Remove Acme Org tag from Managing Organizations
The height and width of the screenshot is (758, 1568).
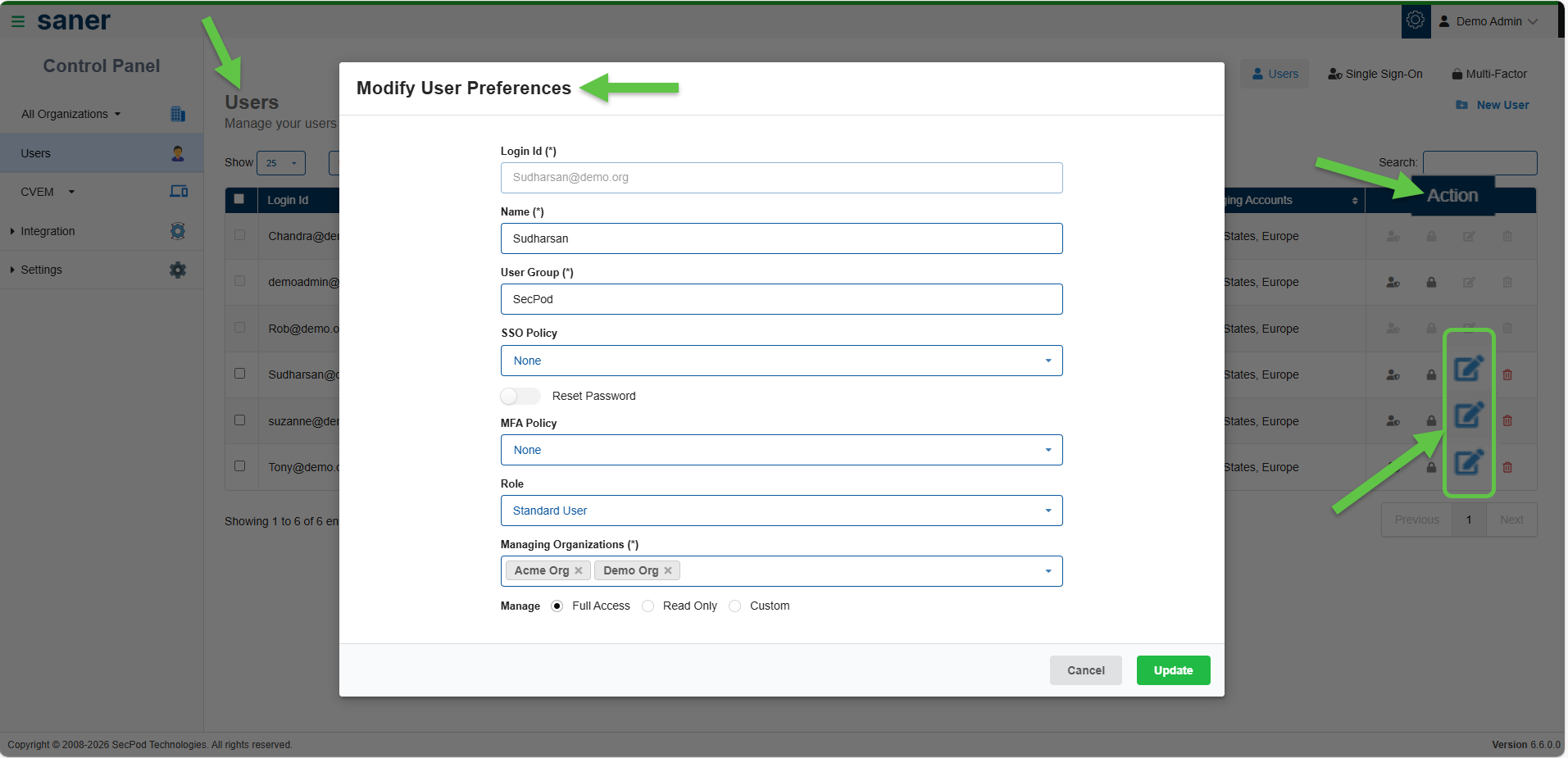click(579, 571)
